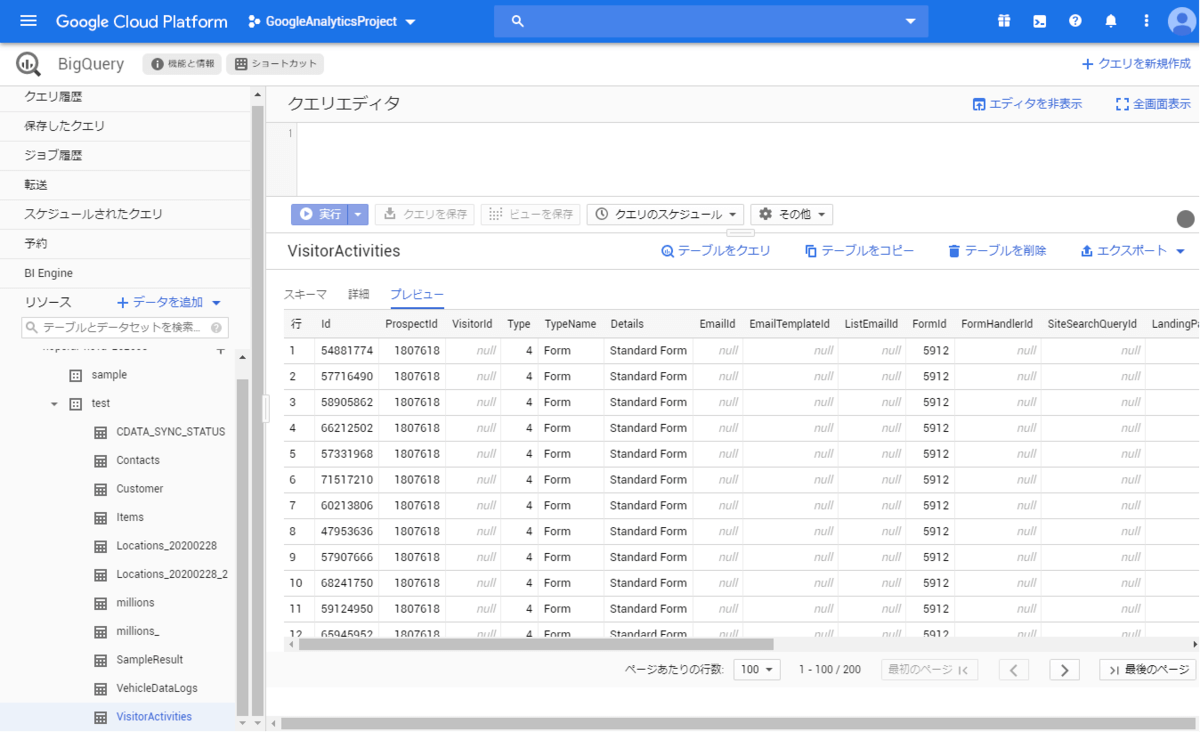Click the horizontal scrollbar of preview table
The width and height of the screenshot is (1200, 732).
[530, 645]
